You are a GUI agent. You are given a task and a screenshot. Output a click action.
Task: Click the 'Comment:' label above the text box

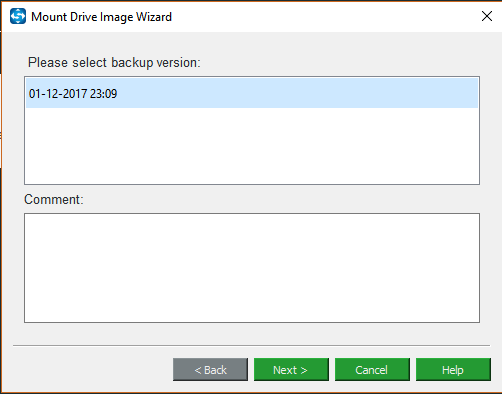coord(54,199)
